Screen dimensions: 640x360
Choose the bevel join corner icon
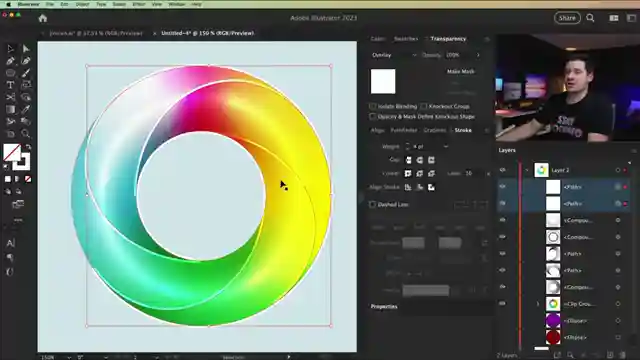click(x=431, y=173)
